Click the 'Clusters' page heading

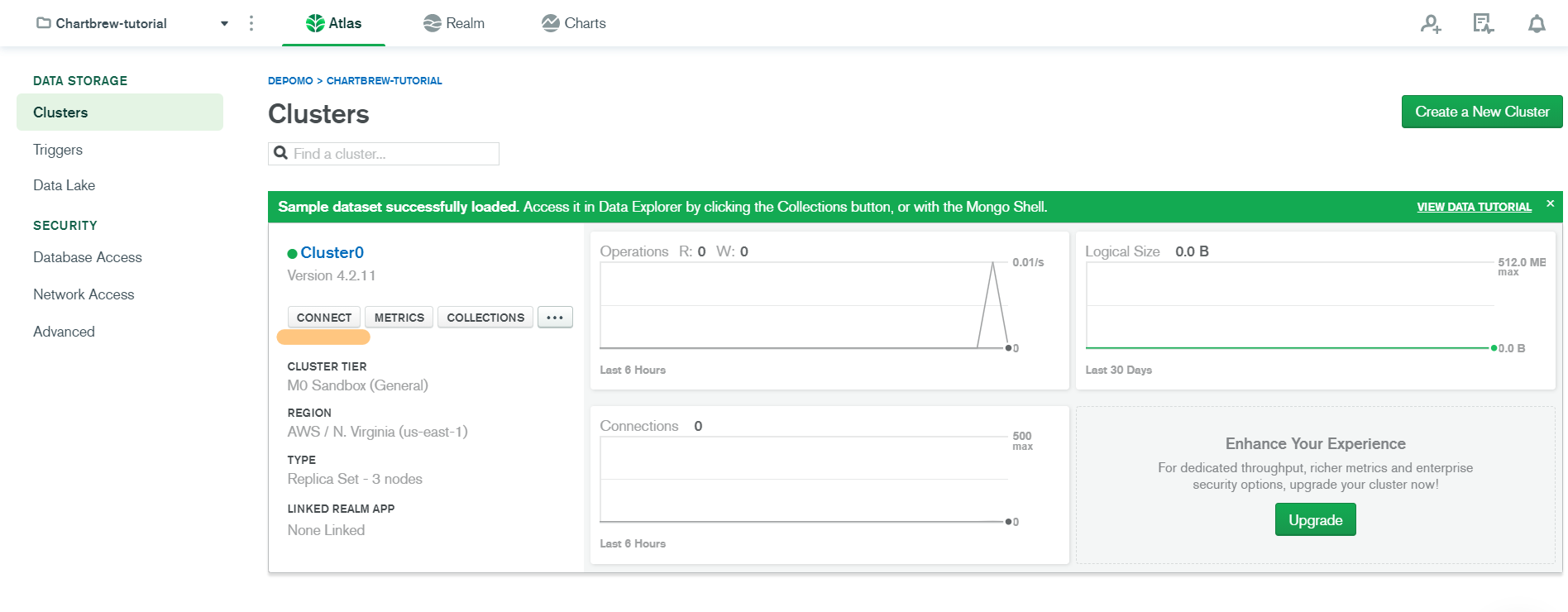[318, 114]
